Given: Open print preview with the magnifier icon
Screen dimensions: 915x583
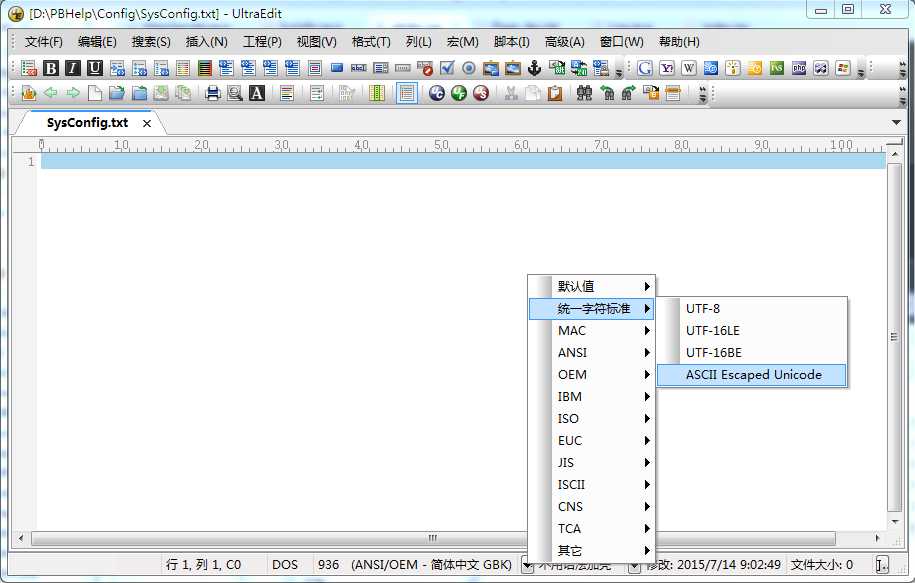Looking at the screenshot, I should tap(235, 93).
